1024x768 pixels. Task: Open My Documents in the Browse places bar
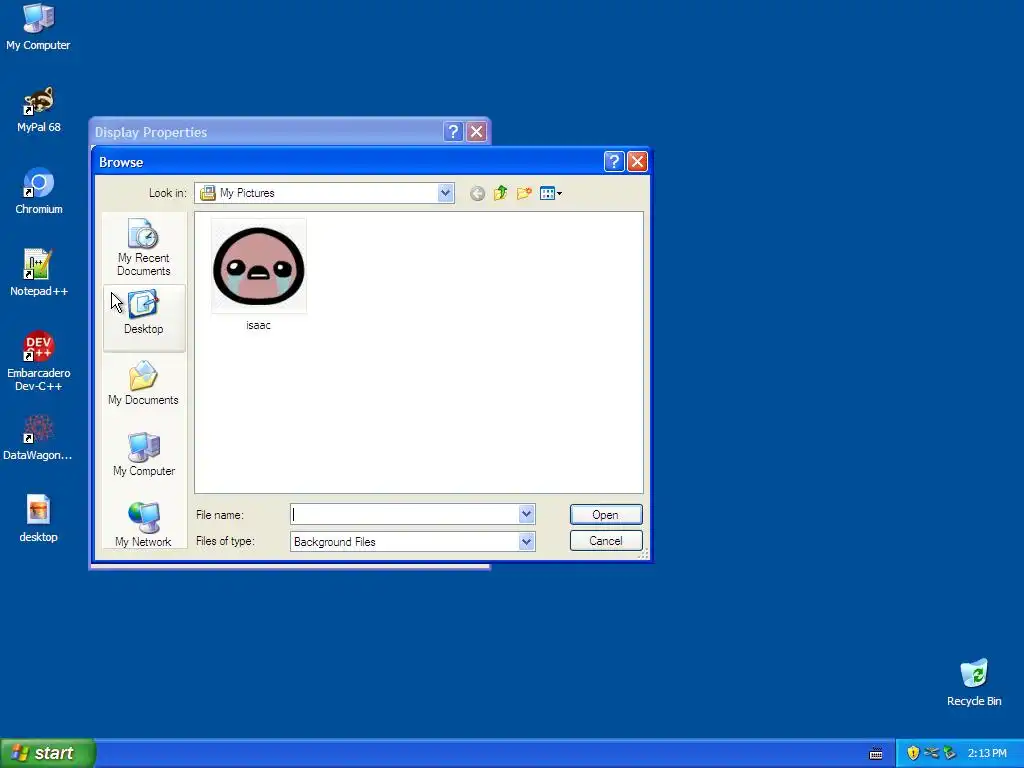click(x=144, y=383)
